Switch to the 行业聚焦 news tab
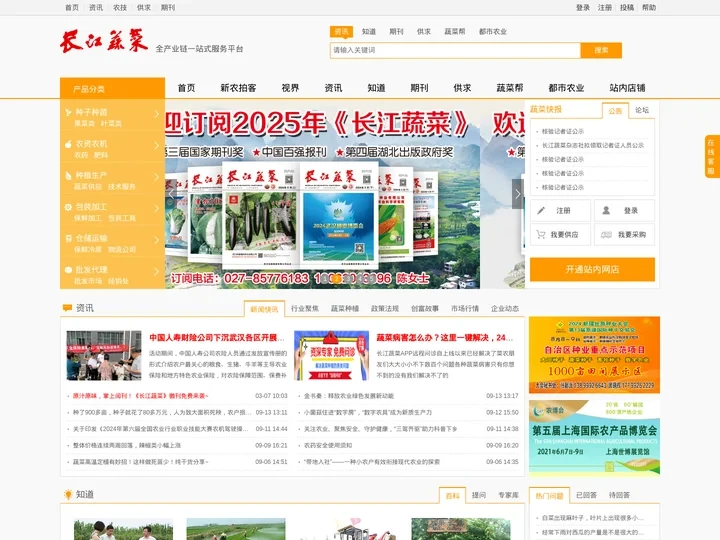The width and height of the screenshot is (720, 540). click(x=305, y=309)
